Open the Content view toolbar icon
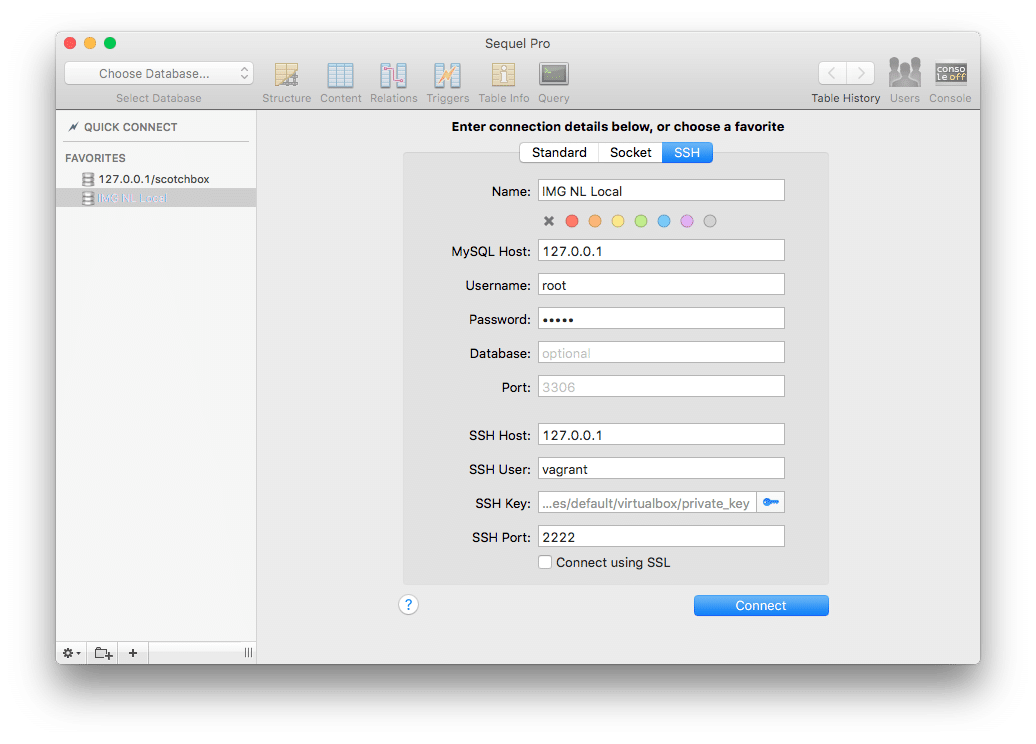The height and width of the screenshot is (744, 1036). (340, 75)
